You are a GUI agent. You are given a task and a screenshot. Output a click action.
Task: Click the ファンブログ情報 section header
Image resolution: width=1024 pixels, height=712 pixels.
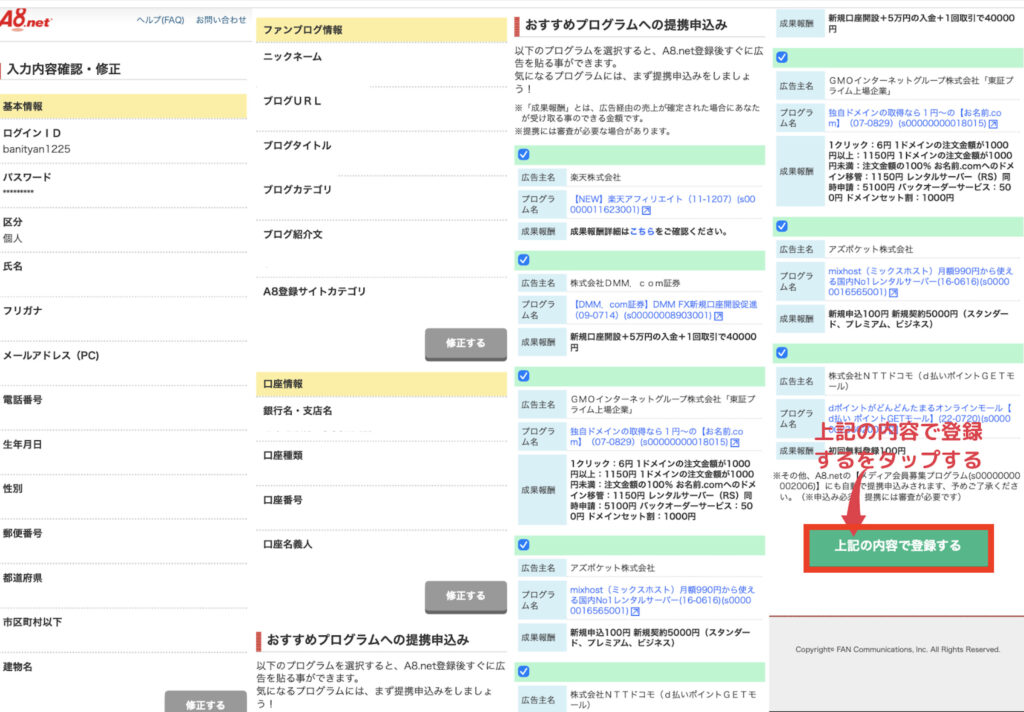[x=381, y=30]
